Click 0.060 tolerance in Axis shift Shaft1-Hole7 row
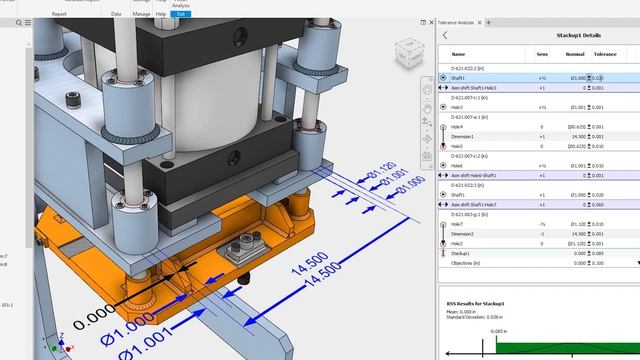This screenshot has width=640, height=360. pyautogui.click(x=598, y=205)
